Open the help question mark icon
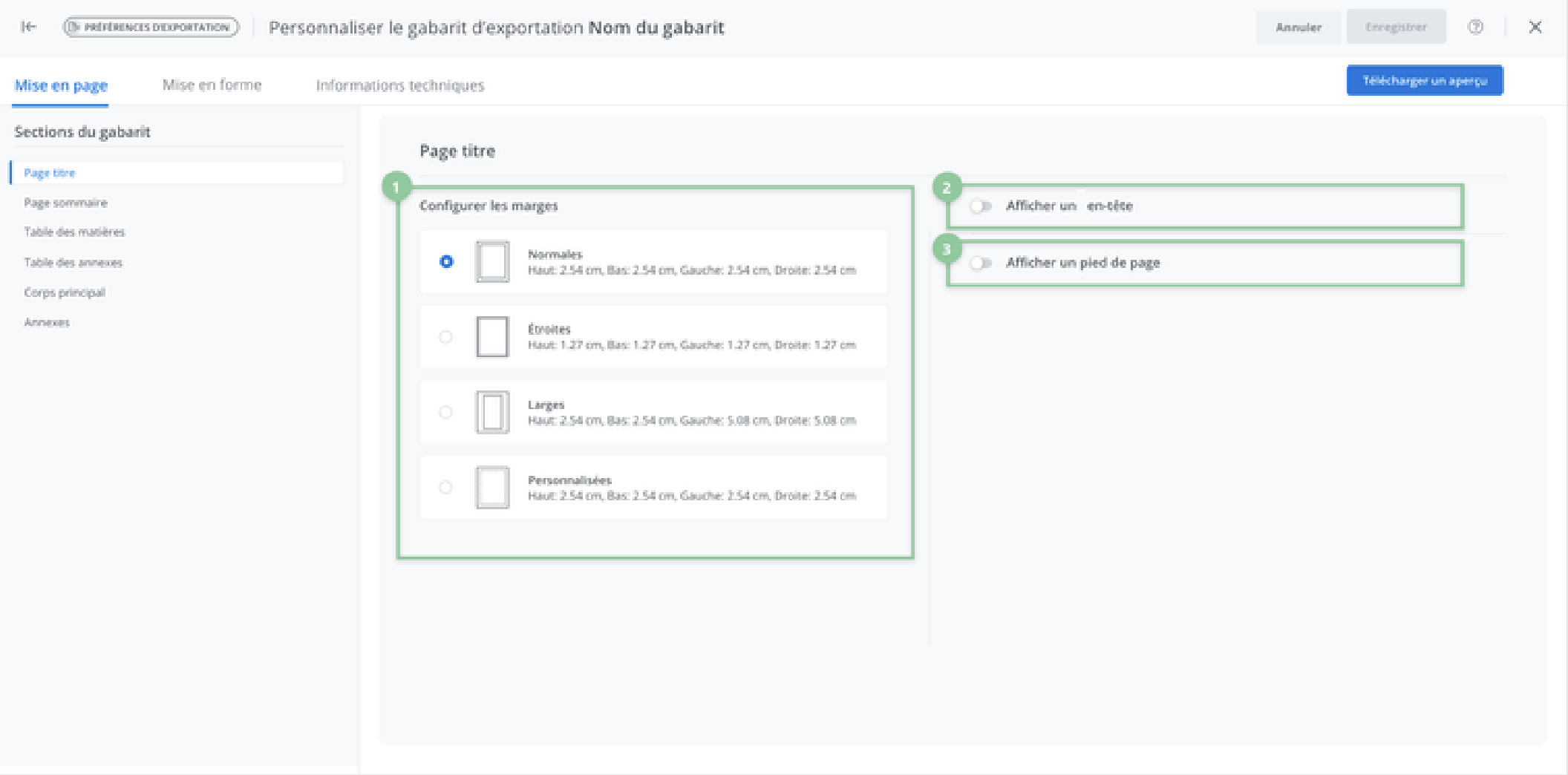Viewport: 1568px width, 775px height. pyautogui.click(x=1475, y=27)
